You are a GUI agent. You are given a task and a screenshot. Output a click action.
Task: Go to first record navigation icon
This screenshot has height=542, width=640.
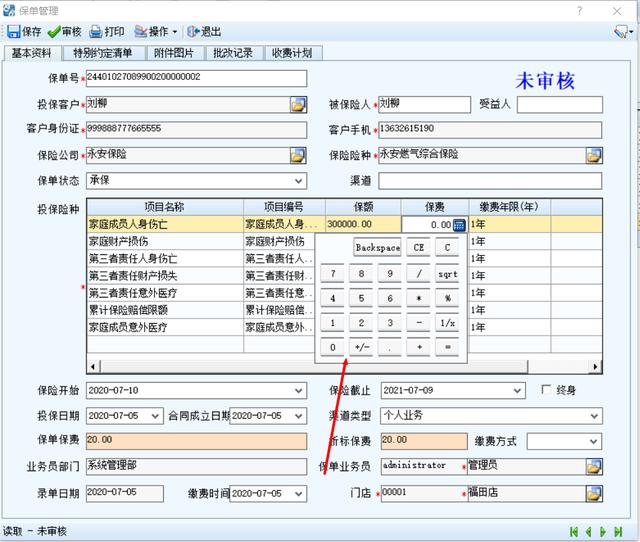point(573,532)
